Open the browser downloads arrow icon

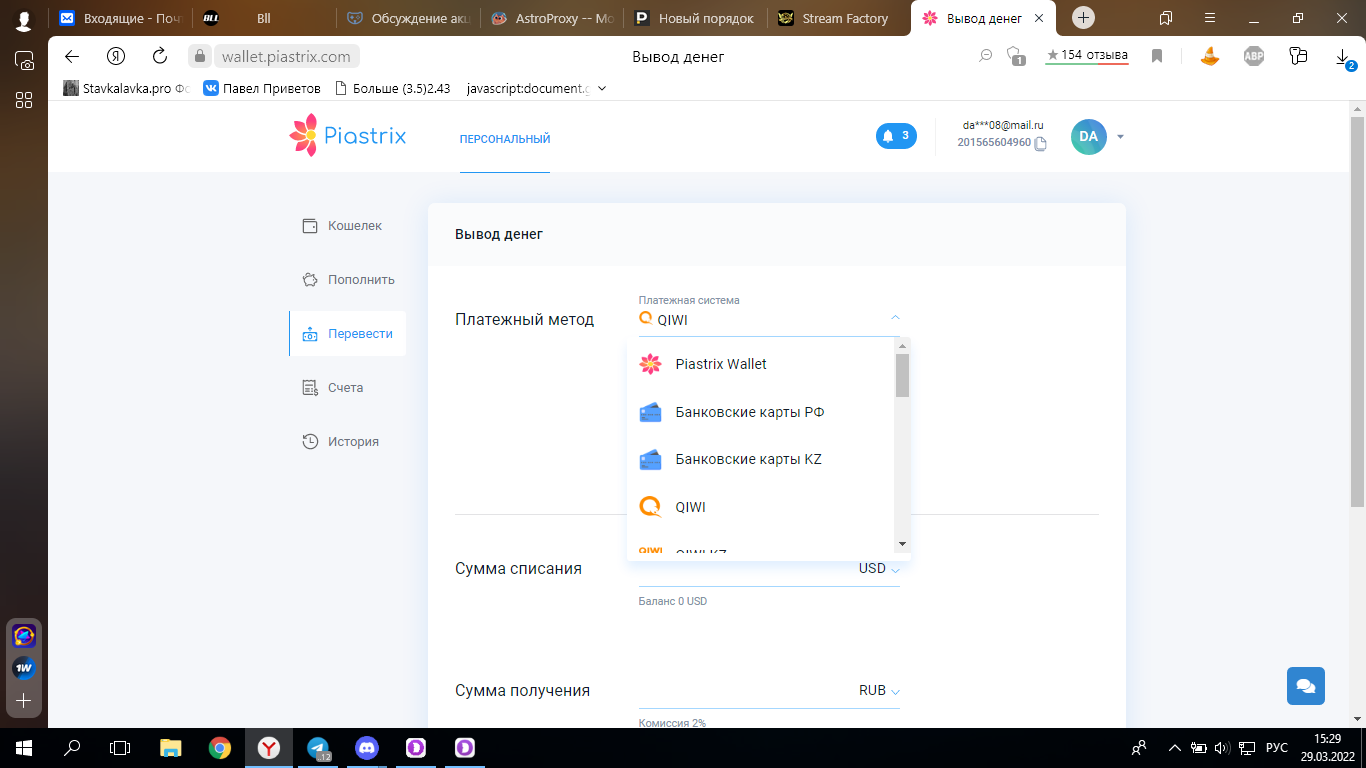pos(1343,57)
